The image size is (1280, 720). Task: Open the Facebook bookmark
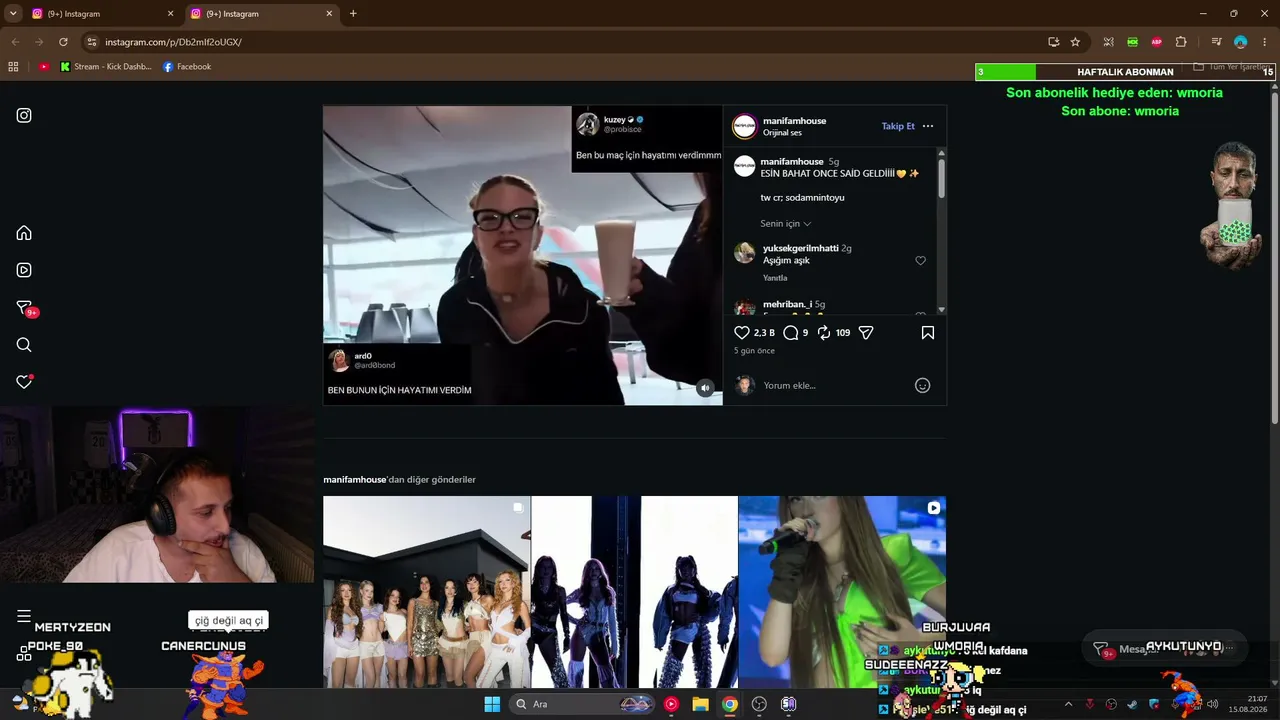coord(187,67)
